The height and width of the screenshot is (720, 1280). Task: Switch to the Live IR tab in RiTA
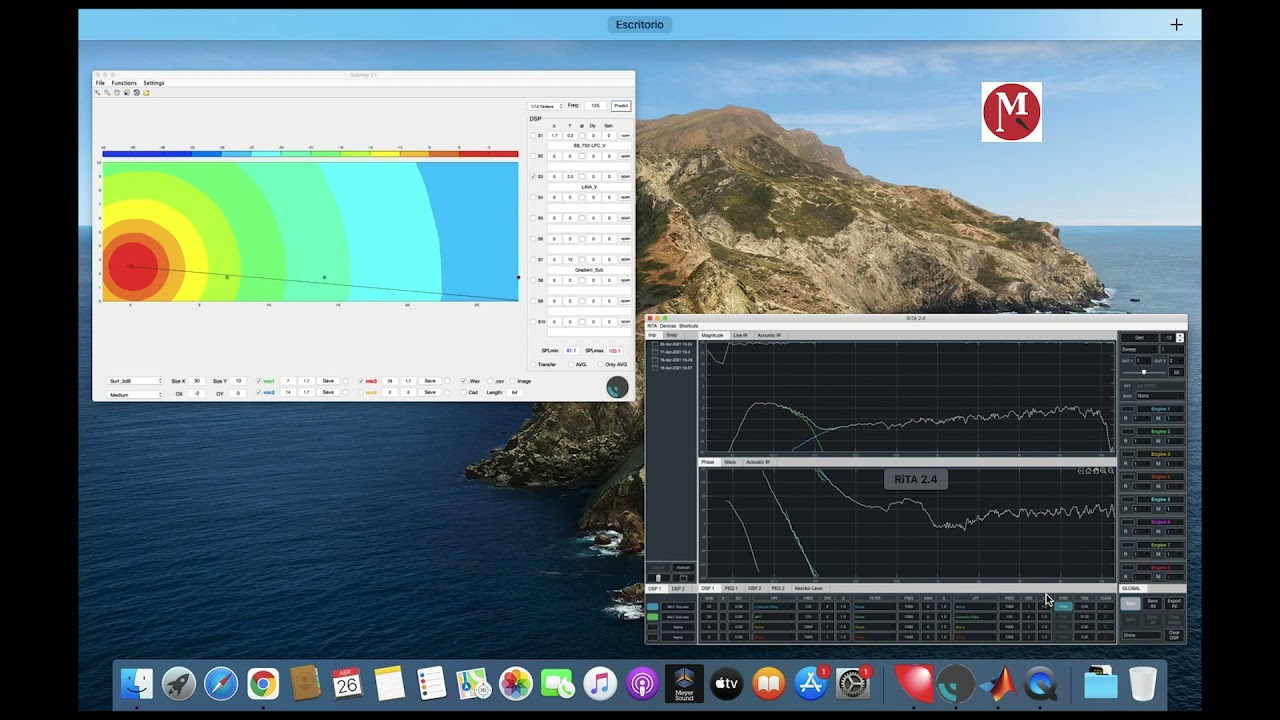coord(740,335)
